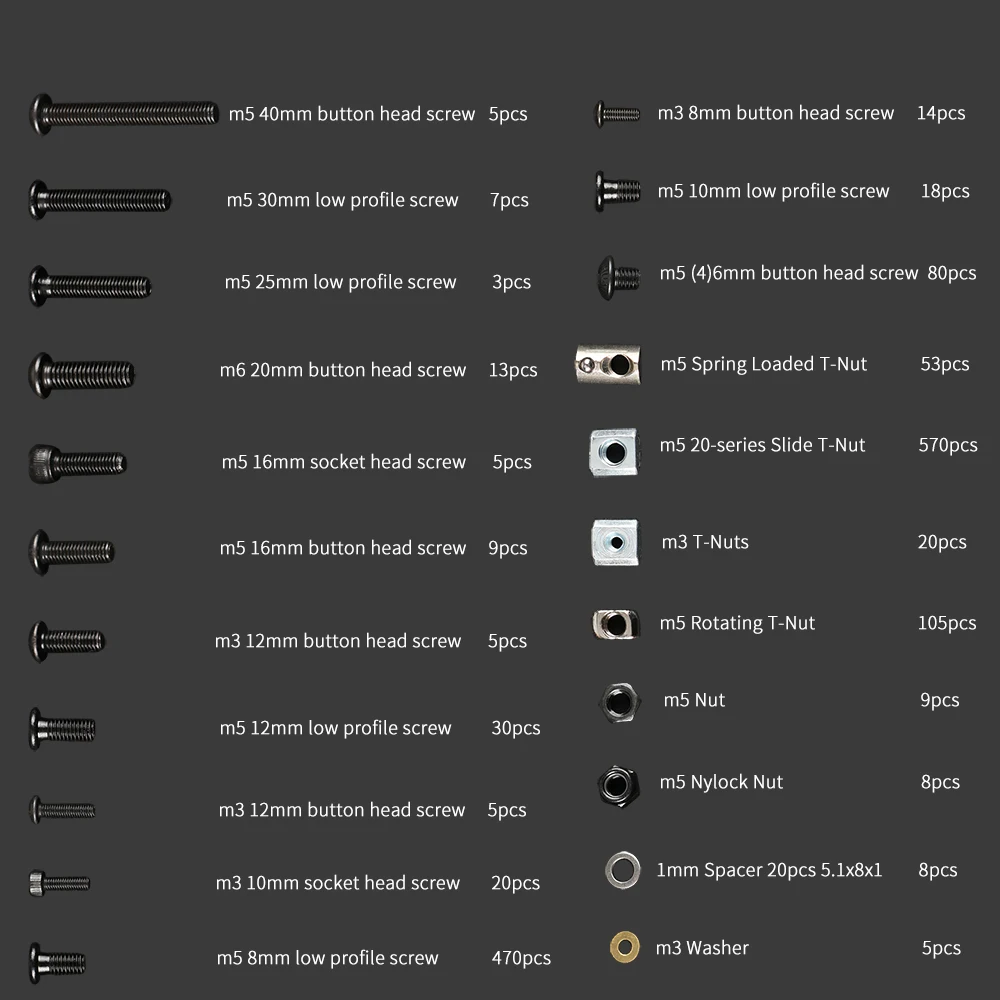Click the 470pcs quantity for m5 8mm screw

click(x=521, y=958)
